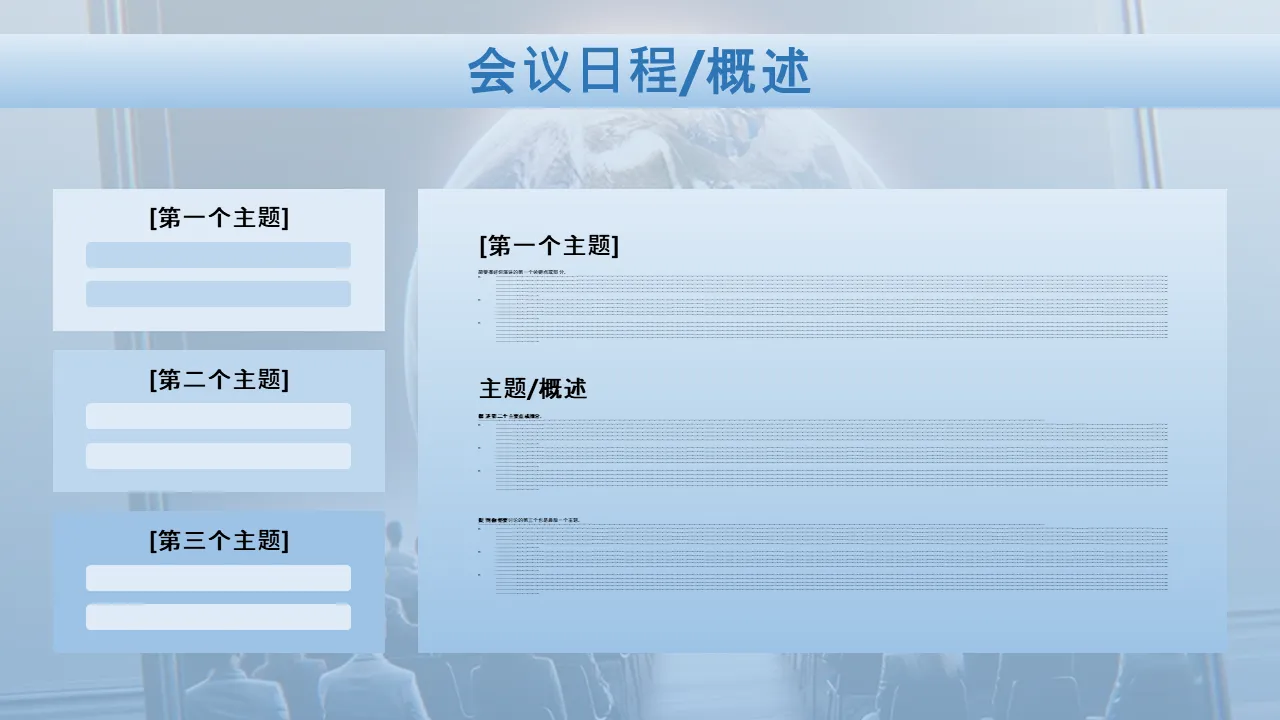Click first placeholder bar under left [第一个主题]

218,255
